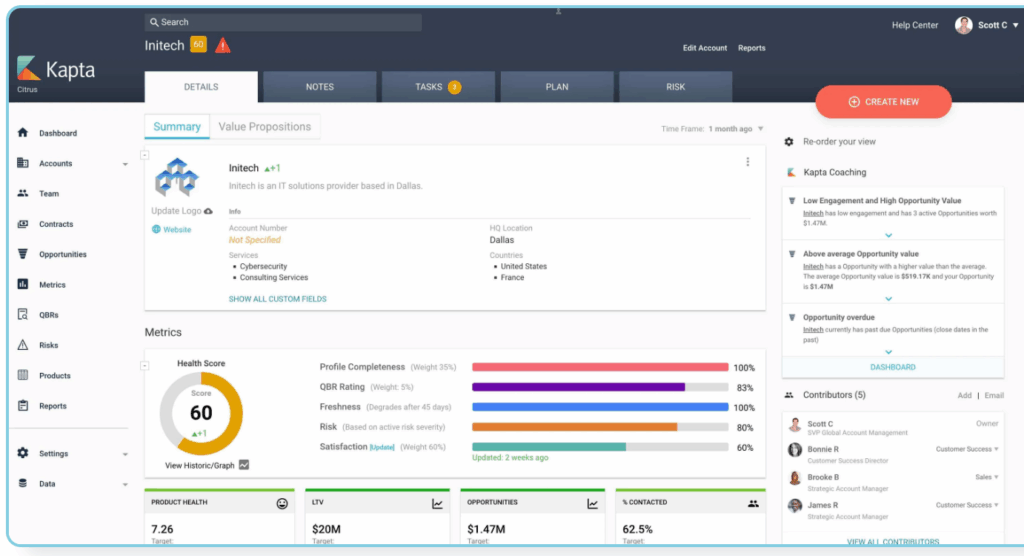Click the Health Score donut chart

pos(201,413)
